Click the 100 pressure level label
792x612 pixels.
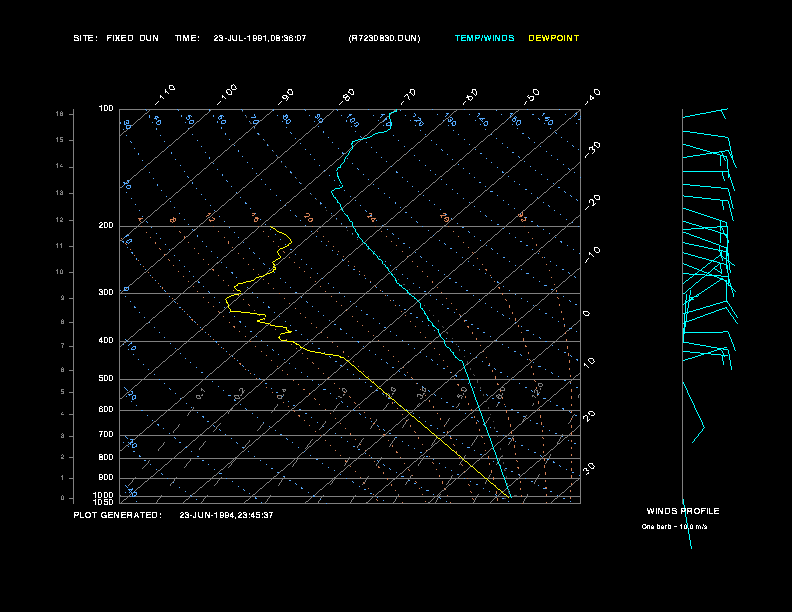click(106, 109)
